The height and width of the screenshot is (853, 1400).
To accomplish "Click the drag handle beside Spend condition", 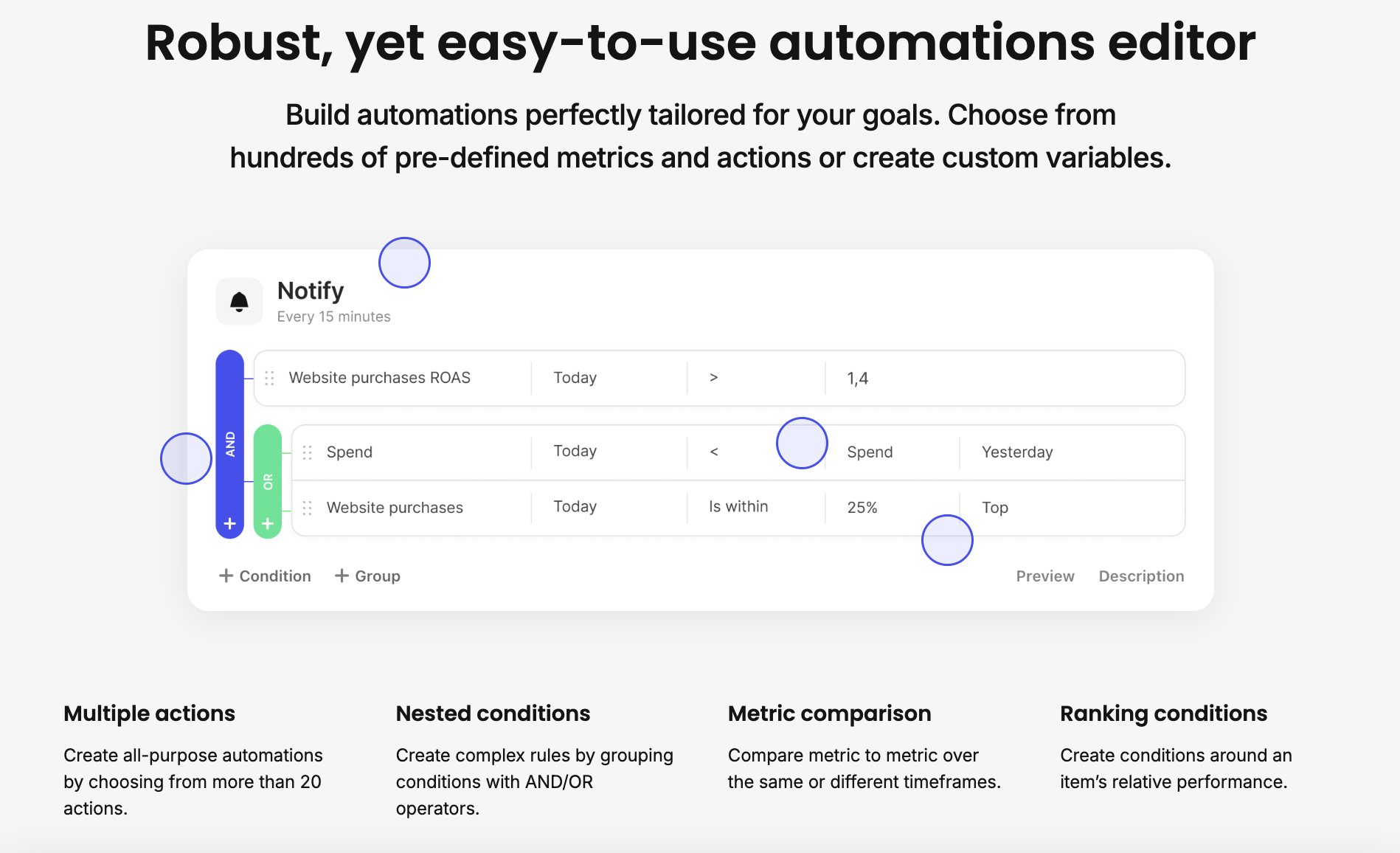I will click(308, 452).
